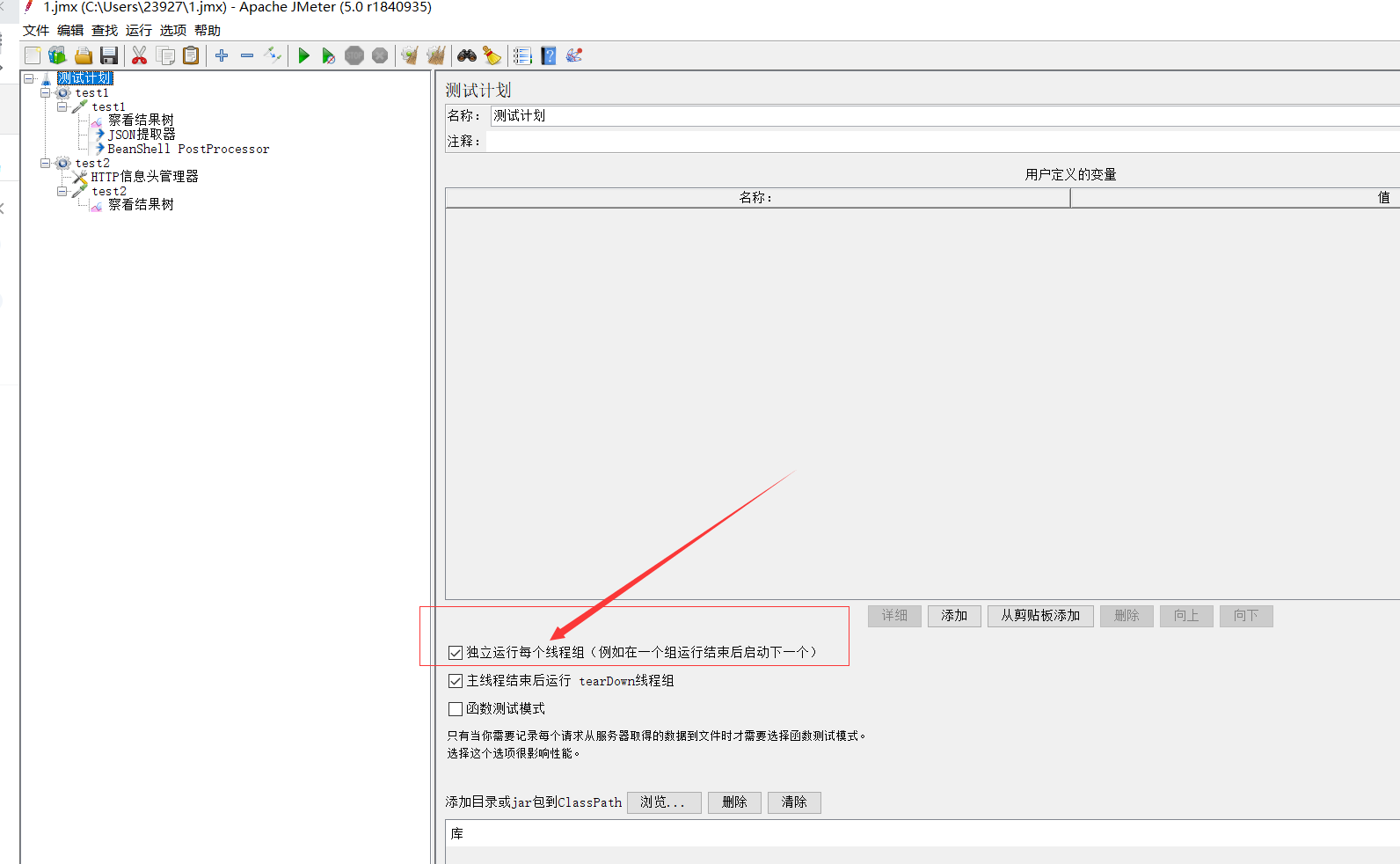The image size is (1400, 864).
Task: Click the 添加 button under variables table
Action: [954, 616]
